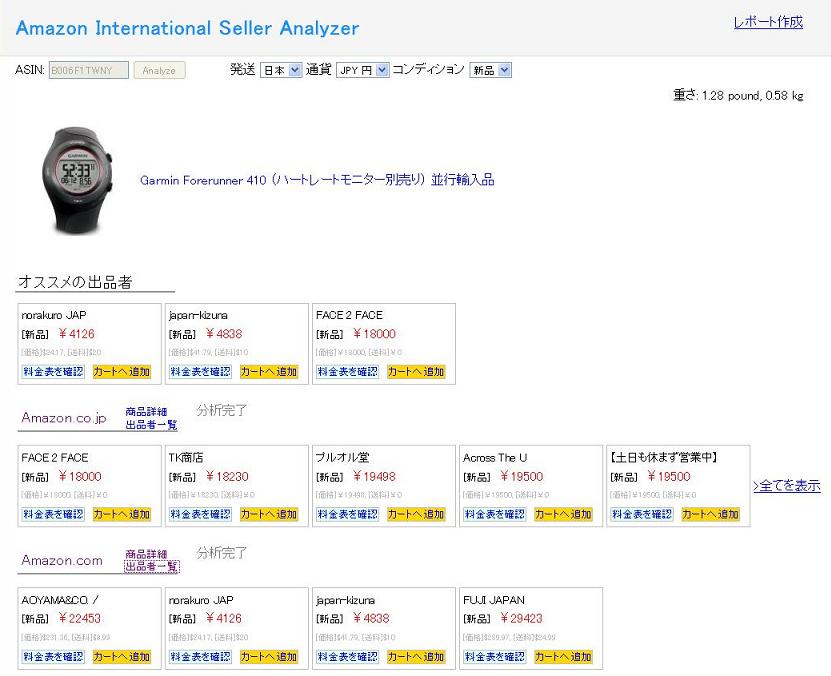This screenshot has height=676, width=831.
Task: Click 分析完了 status beside Amazon.co.jp
Action: coord(222,411)
